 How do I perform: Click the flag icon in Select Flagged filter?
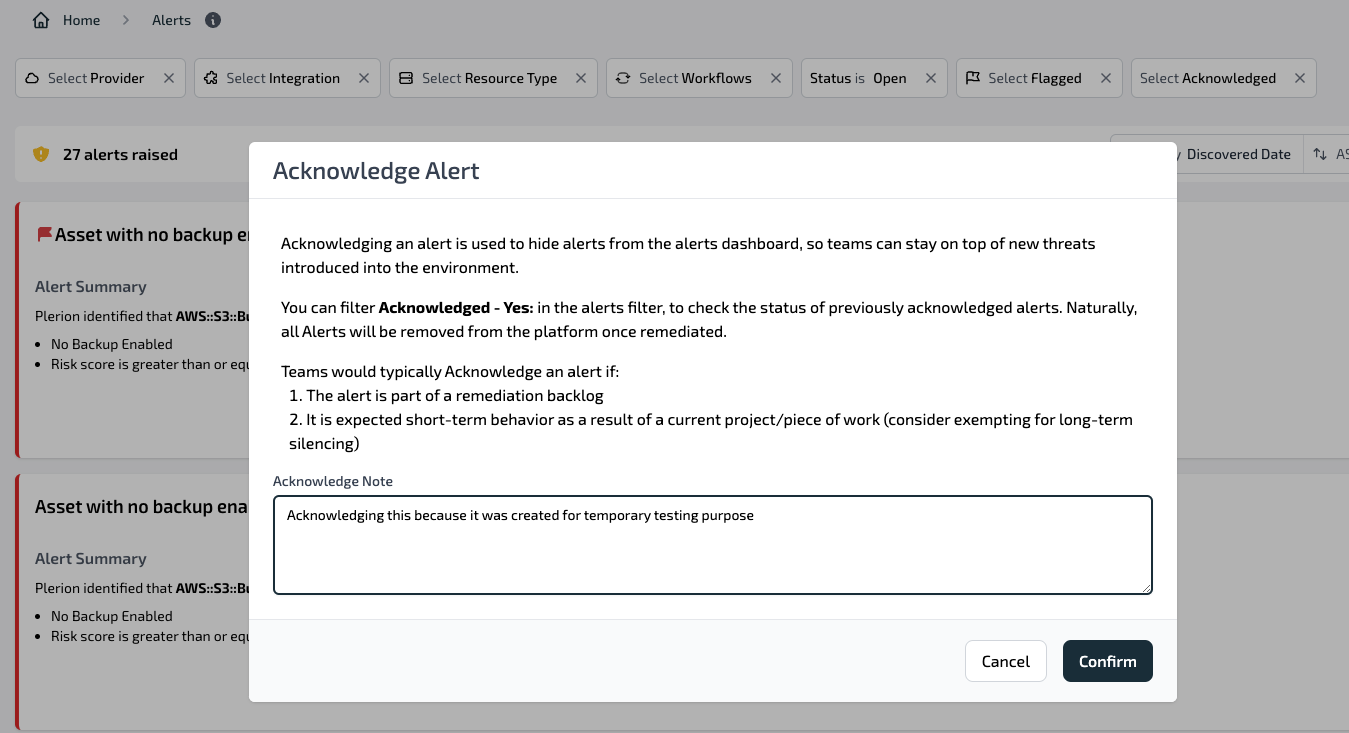coord(973,78)
